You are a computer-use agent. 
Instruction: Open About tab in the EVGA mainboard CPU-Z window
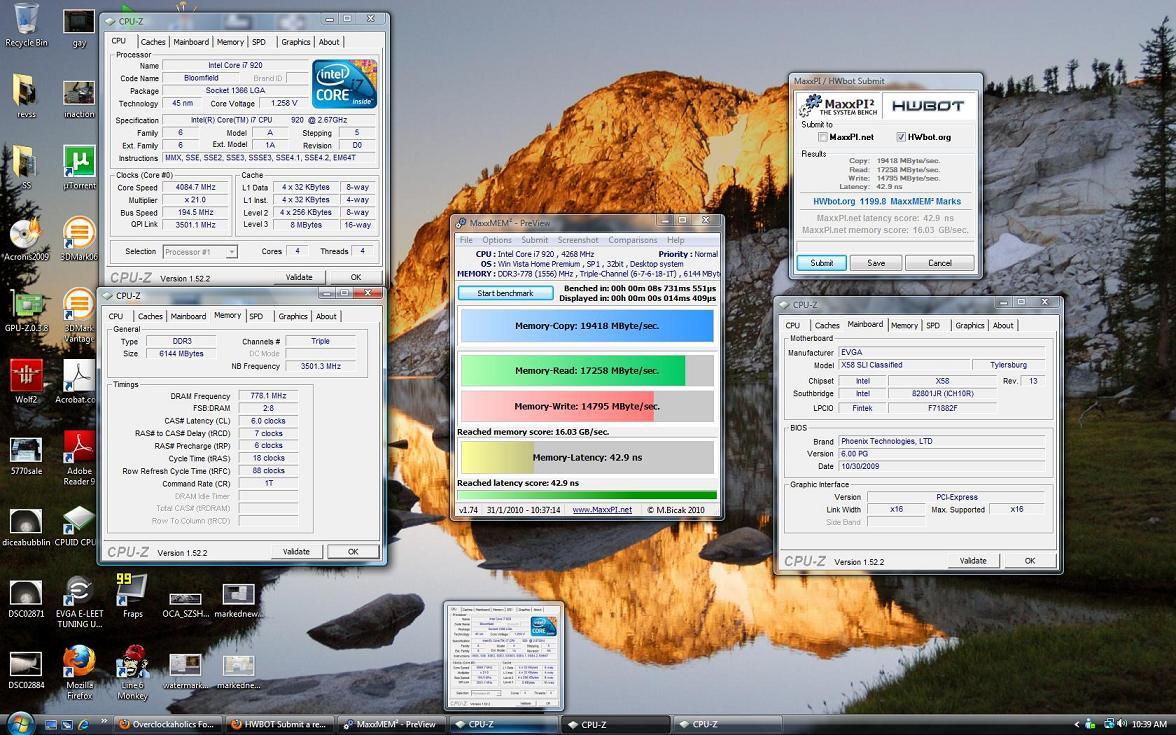click(1003, 326)
